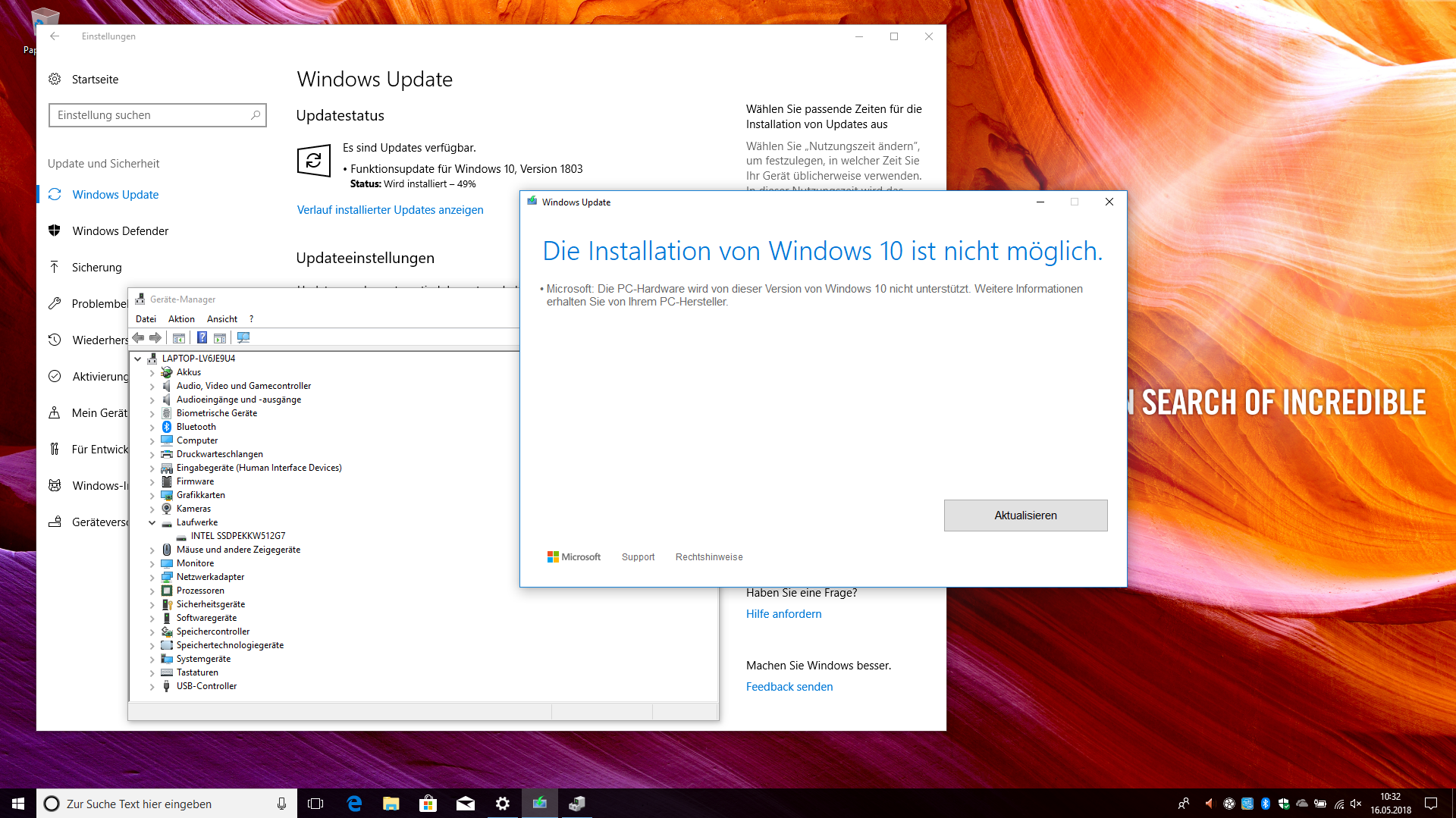Open the Rechtshinweise link
Screen dimensions: 1456x818
709,557
